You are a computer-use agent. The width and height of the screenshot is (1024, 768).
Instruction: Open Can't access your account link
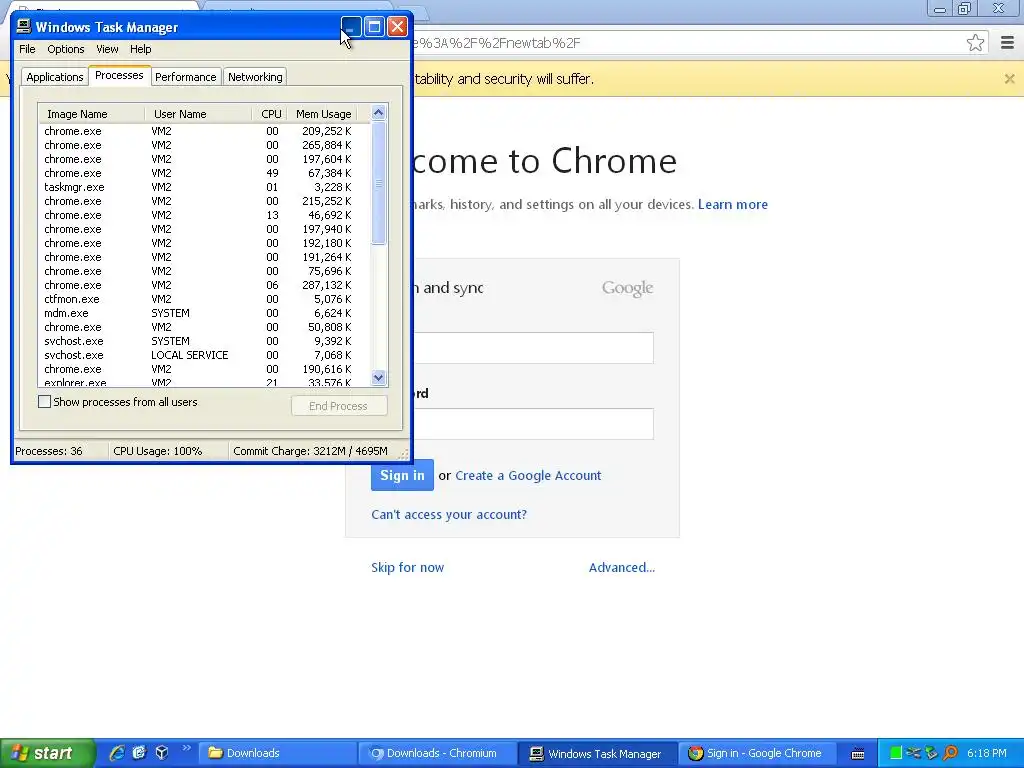pos(449,515)
